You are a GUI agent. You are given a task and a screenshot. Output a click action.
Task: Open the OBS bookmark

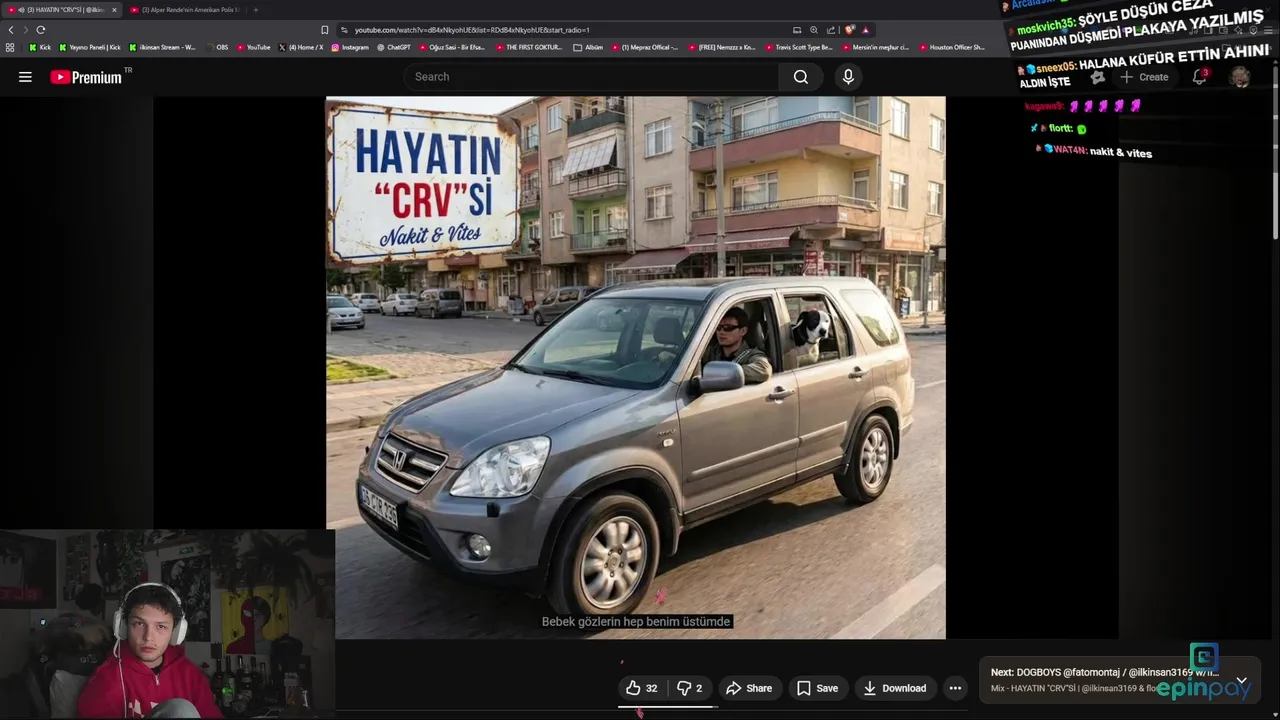(217, 47)
